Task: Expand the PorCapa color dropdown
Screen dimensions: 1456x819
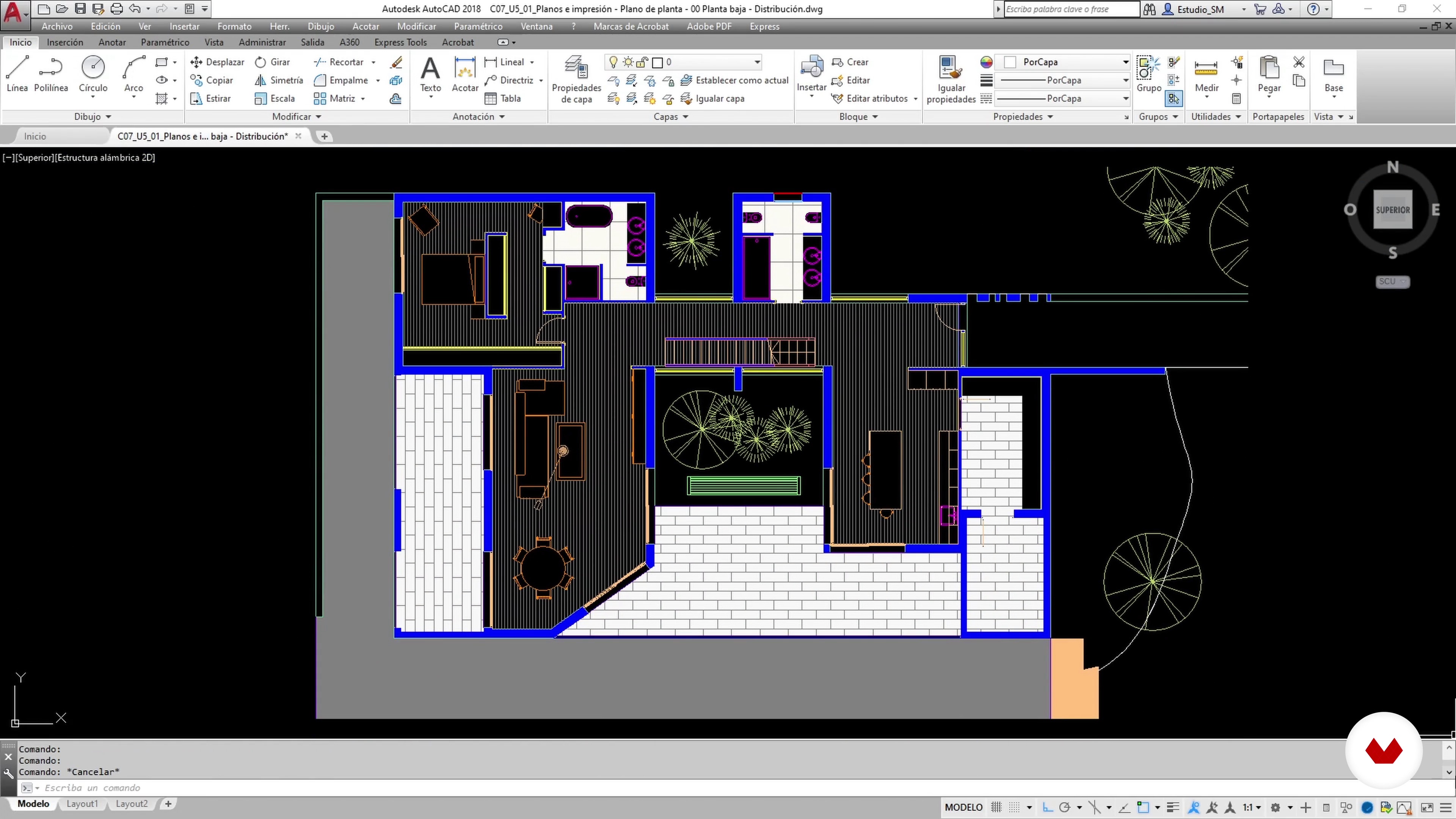Action: (x=1125, y=61)
